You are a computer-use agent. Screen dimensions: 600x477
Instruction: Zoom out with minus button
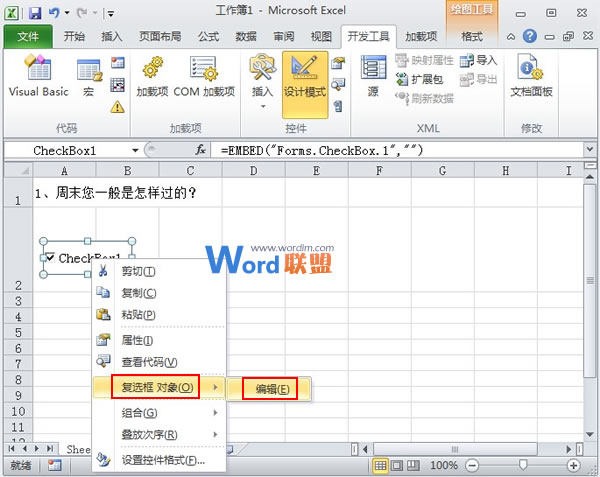(472, 466)
